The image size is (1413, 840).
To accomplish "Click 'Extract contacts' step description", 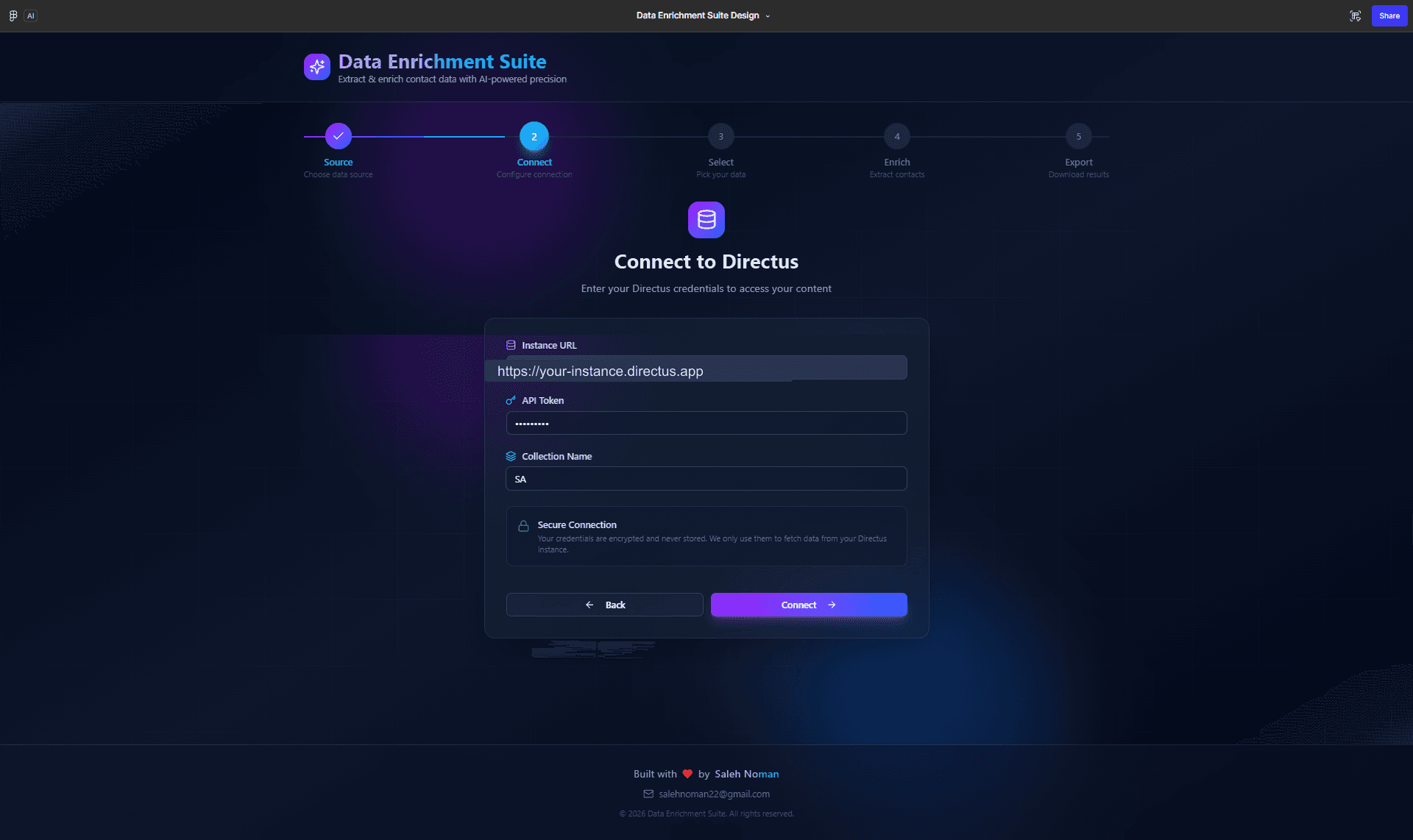I will pos(897,174).
